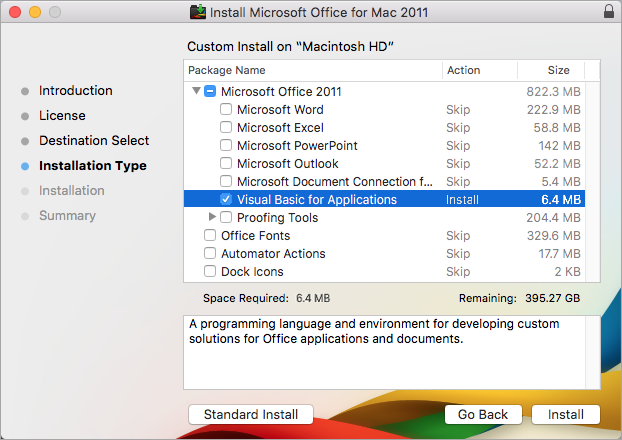Check the Microsoft Excel package

(x=226, y=128)
